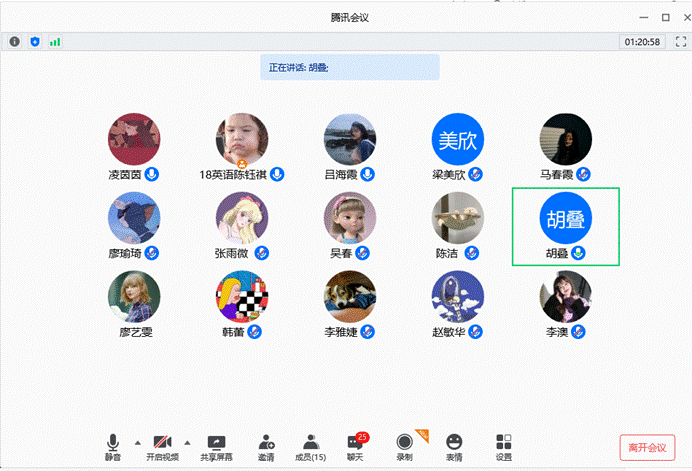Start 录制 recording
The width and height of the screenshot is (692, 471).
(404, 446)
